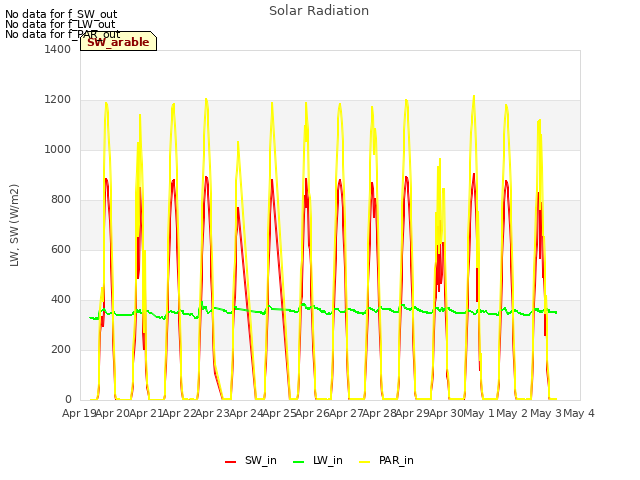Click the Apr 25 x-axis date label
Screen dimensions: 640x480
point(279,413)
